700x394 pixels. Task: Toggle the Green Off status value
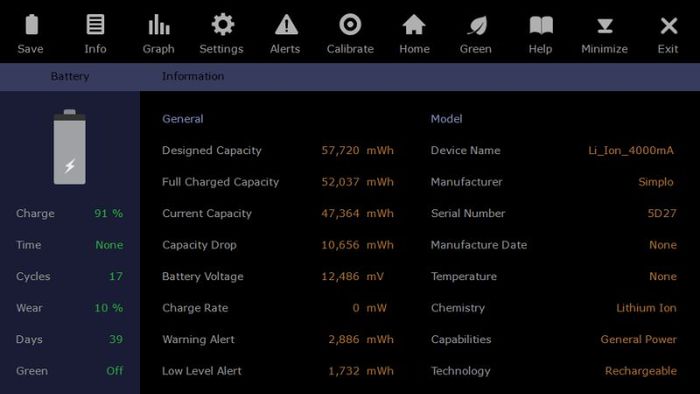tap(115, 371)
